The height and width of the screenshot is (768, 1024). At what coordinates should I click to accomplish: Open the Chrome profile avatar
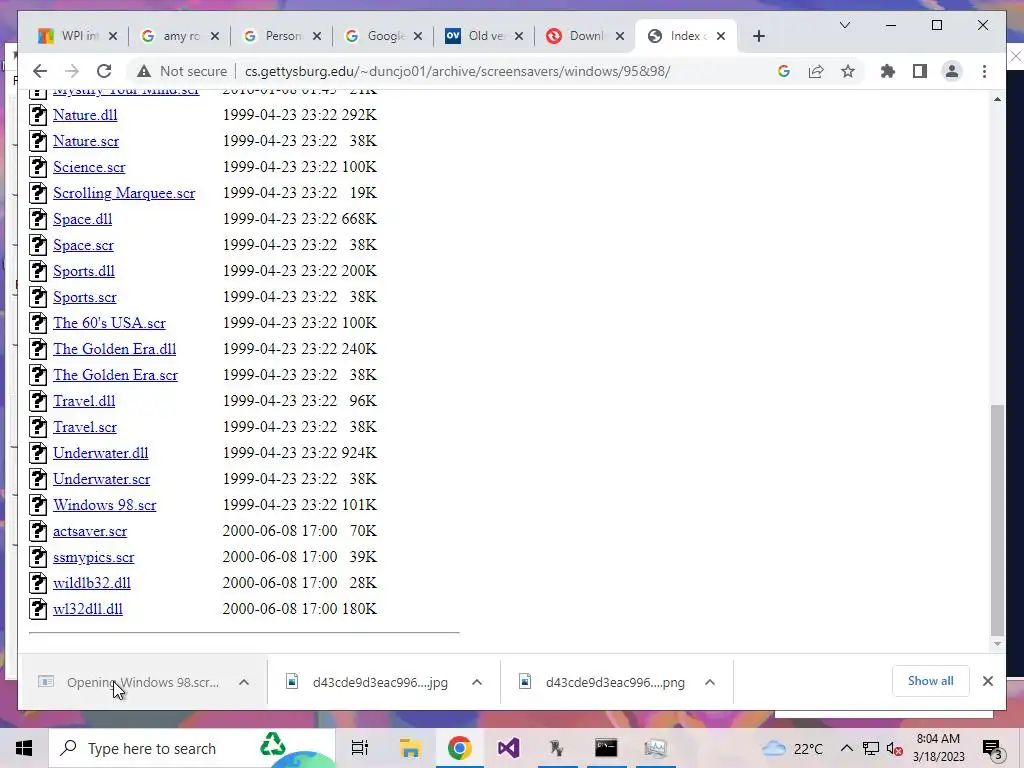tap(952, 71)
